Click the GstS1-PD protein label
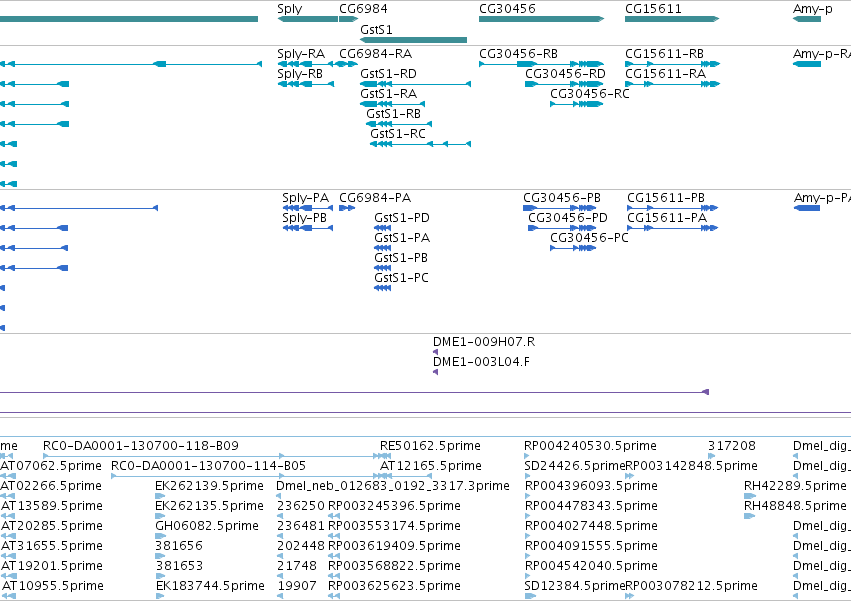This screenshot has width=851, height=601. pos(402,218)
